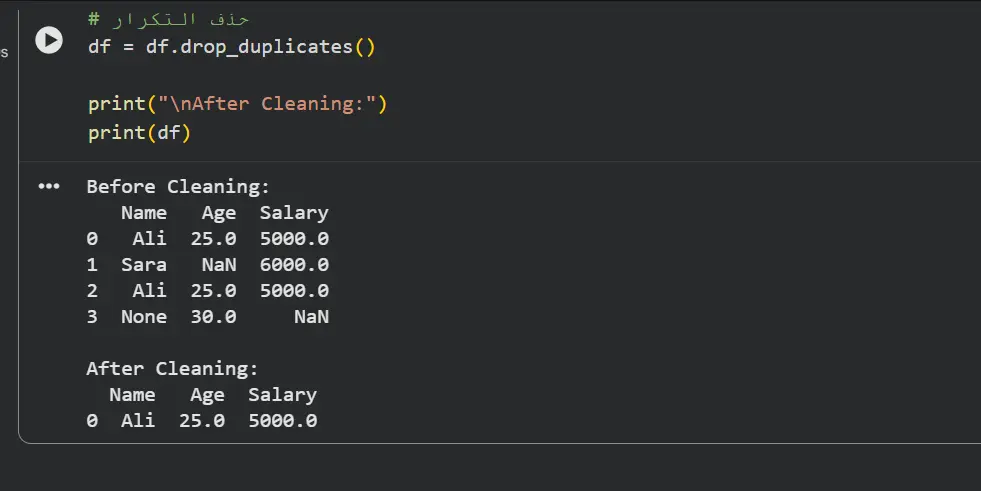This screenshot has width=981, height=491.
Task: Click the Name header under After Cleaning
Action: [132, 395]
